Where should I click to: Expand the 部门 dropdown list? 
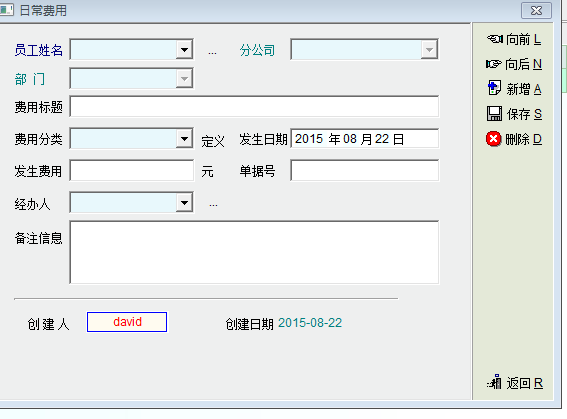(184, 78)
